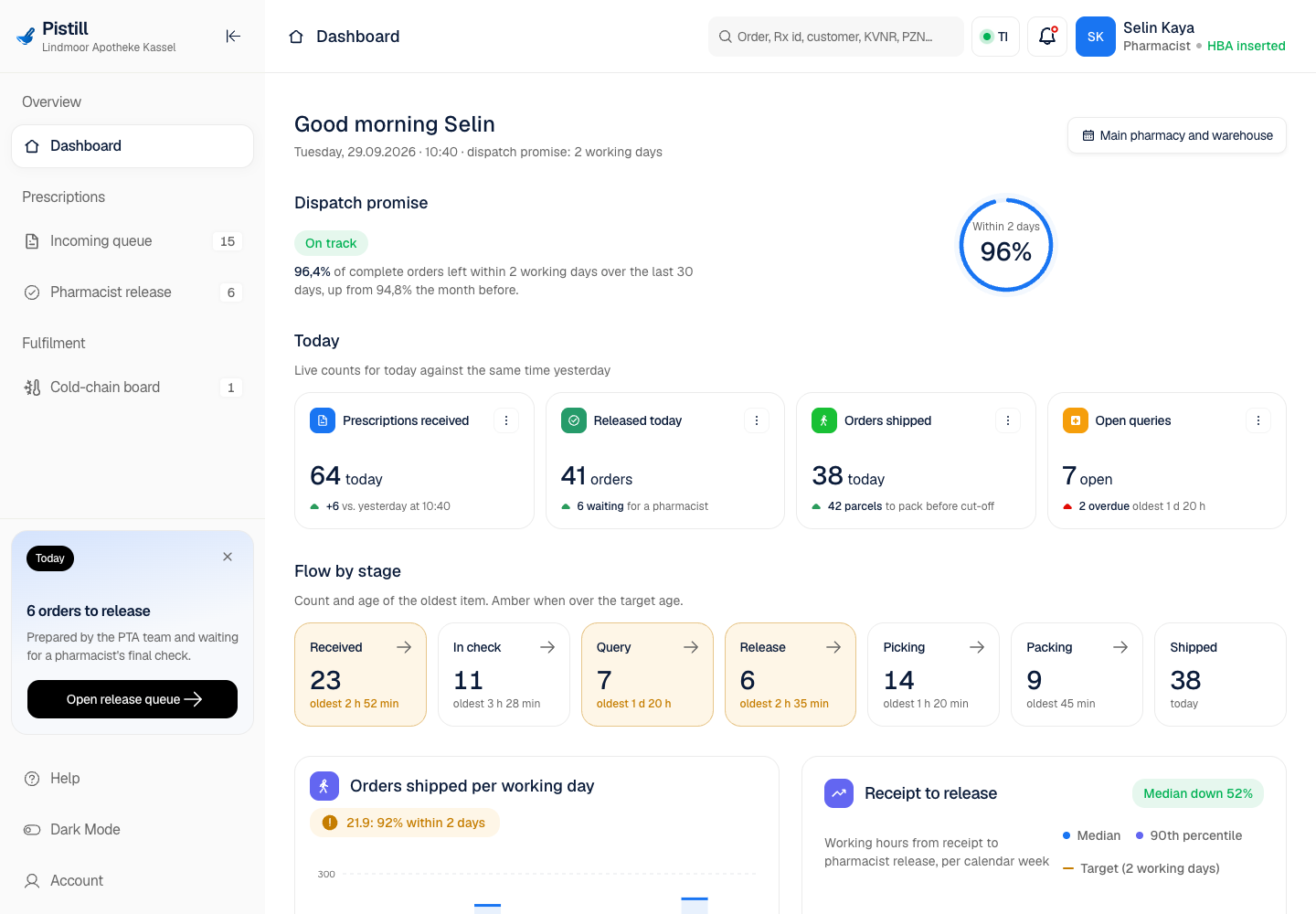Open the Cold-chain board
1316x914 pixels.
click(x=133, y=388)
